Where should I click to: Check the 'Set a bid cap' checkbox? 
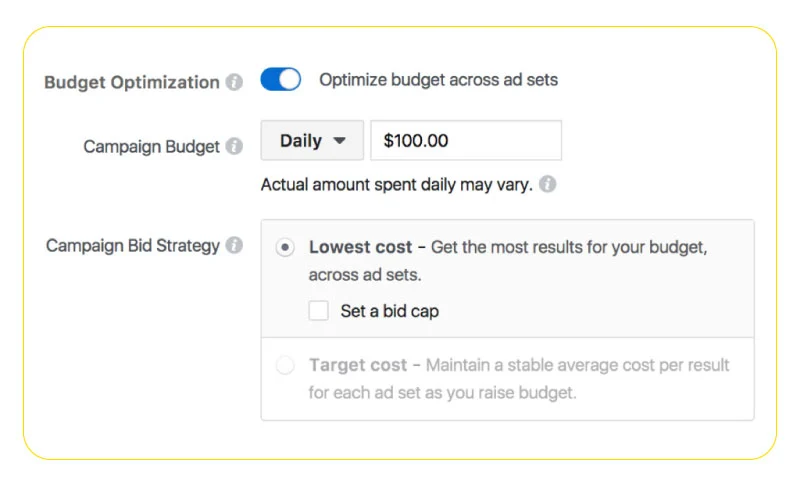point(318,311)
